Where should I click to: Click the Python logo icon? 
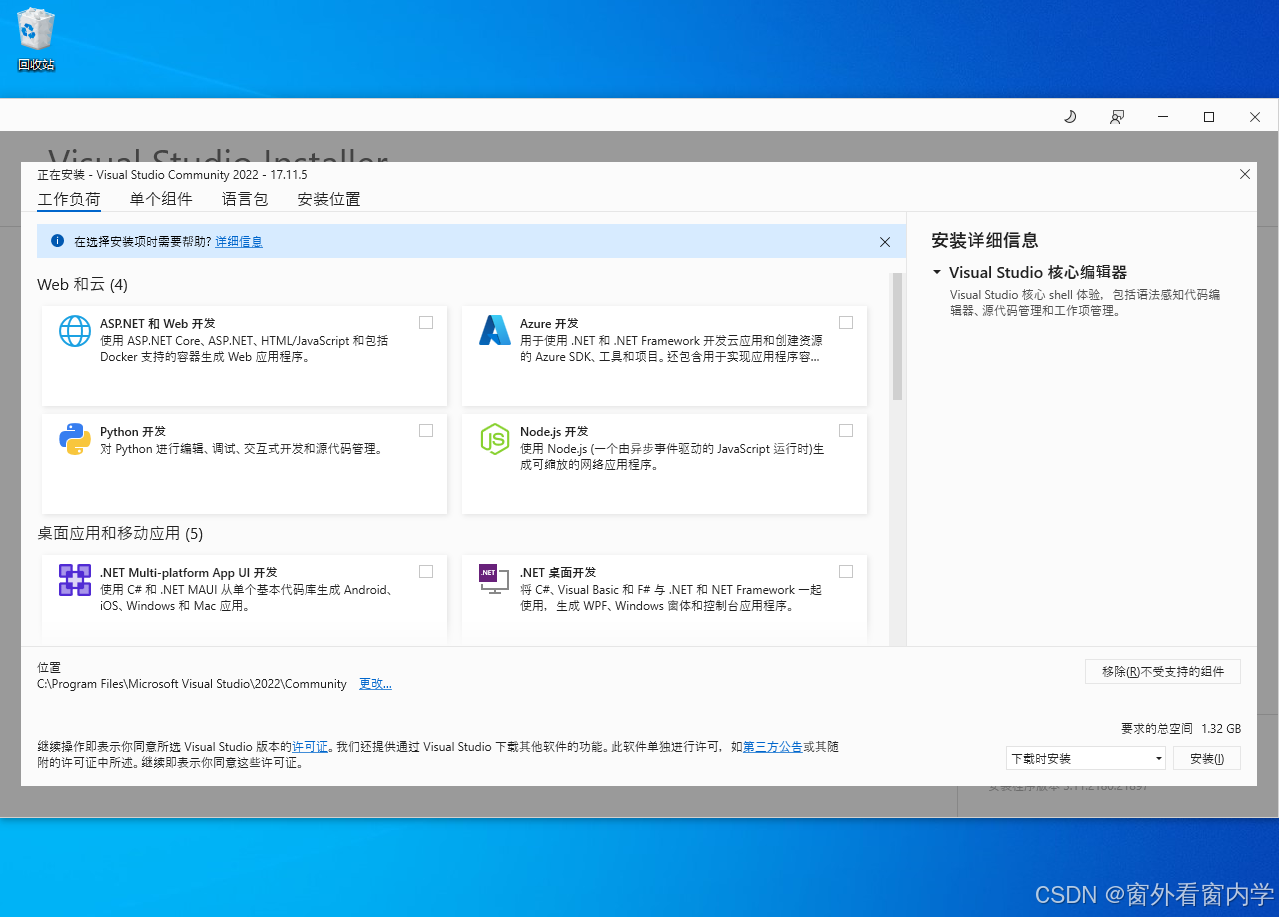75,439
